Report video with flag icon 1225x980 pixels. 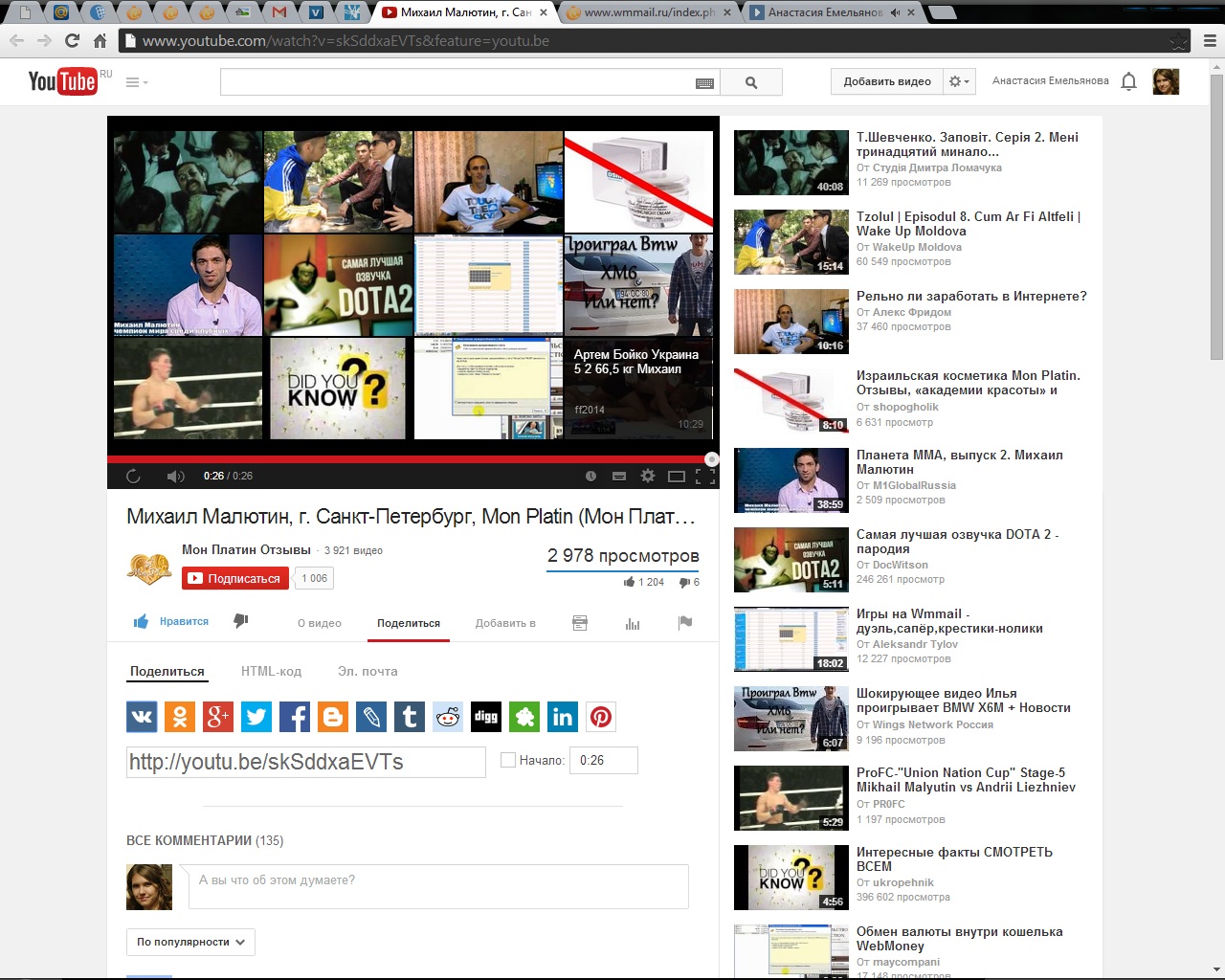tap(685, 622)
